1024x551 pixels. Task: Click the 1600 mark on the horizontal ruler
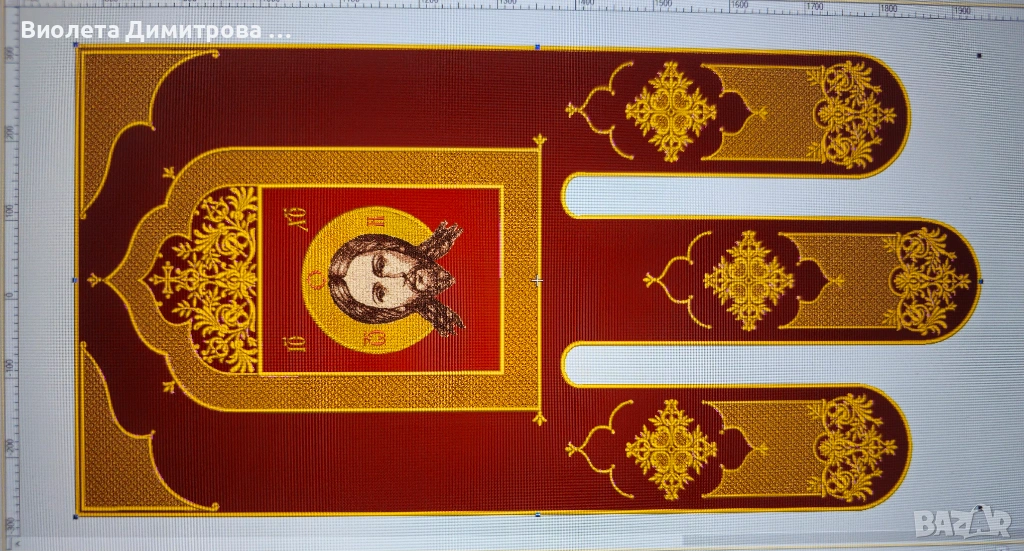tap(740, 6)
